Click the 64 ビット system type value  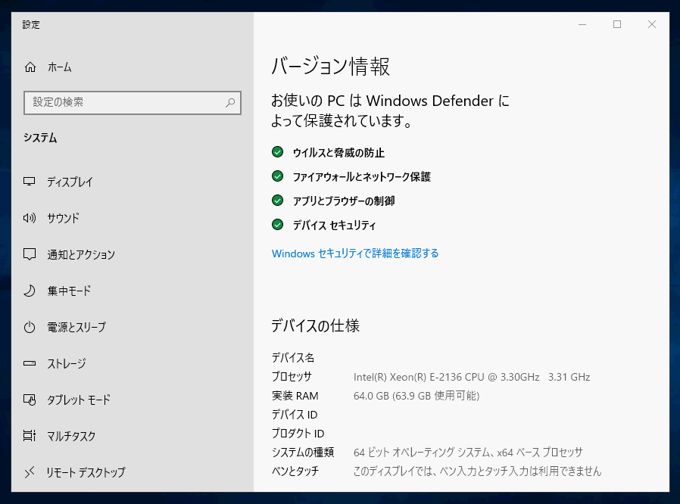(x=468, y=452)
